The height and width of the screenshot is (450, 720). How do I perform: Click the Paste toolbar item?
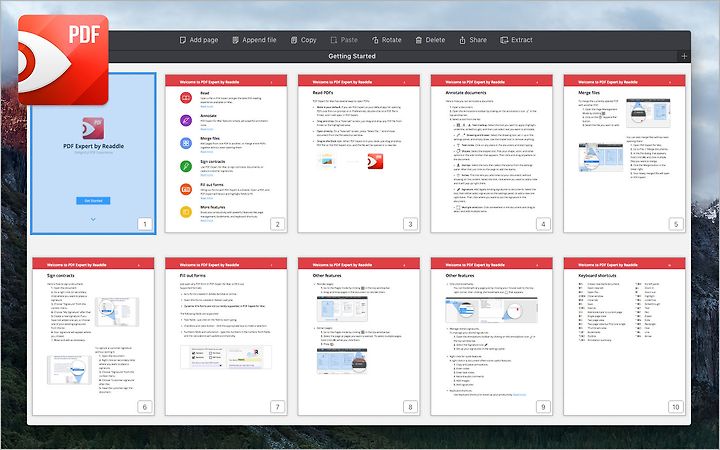pyautogui.click(x=344, y=40)
